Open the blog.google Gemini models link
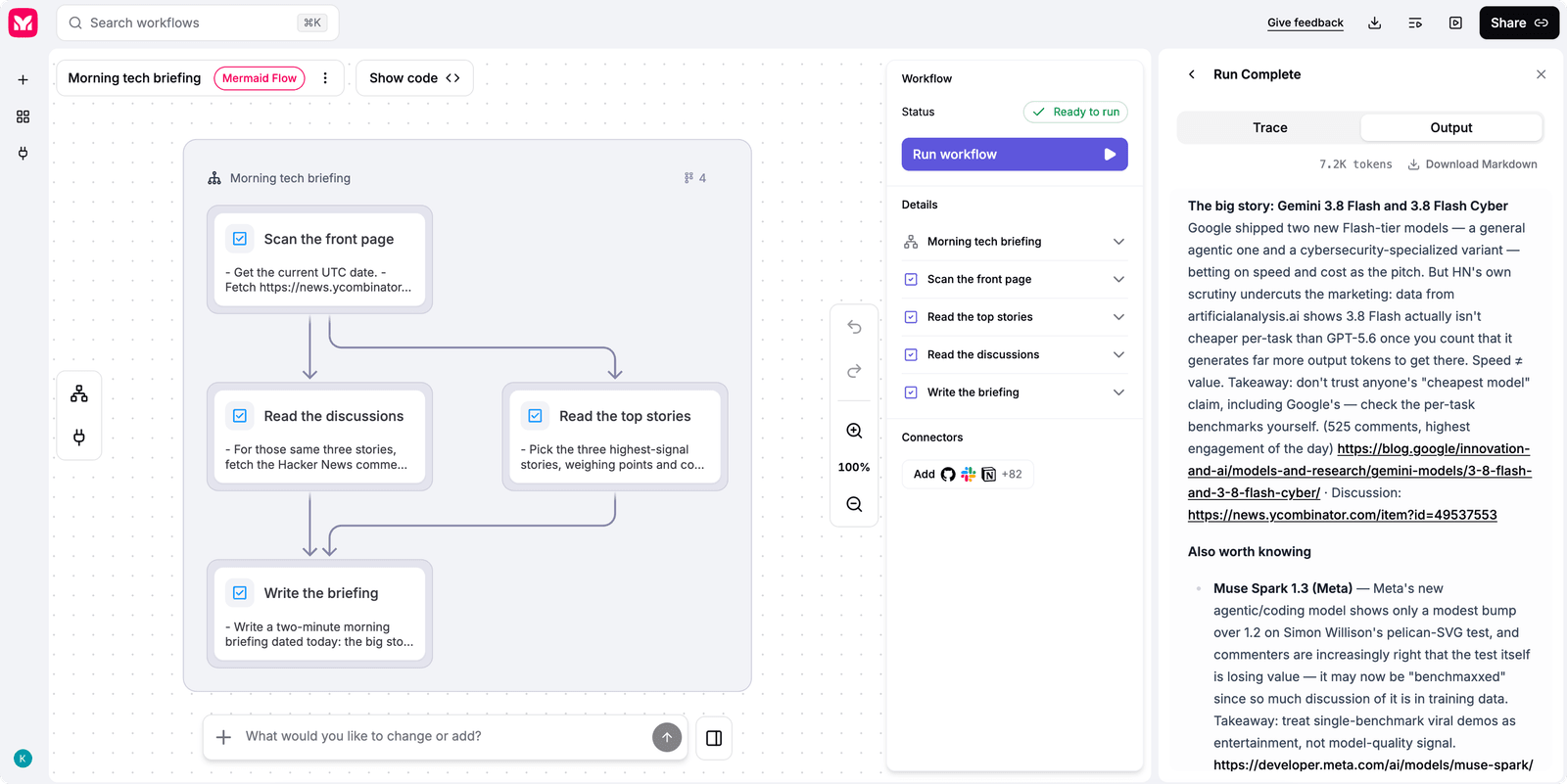 pyautogui.click(x=1359, y=471)
